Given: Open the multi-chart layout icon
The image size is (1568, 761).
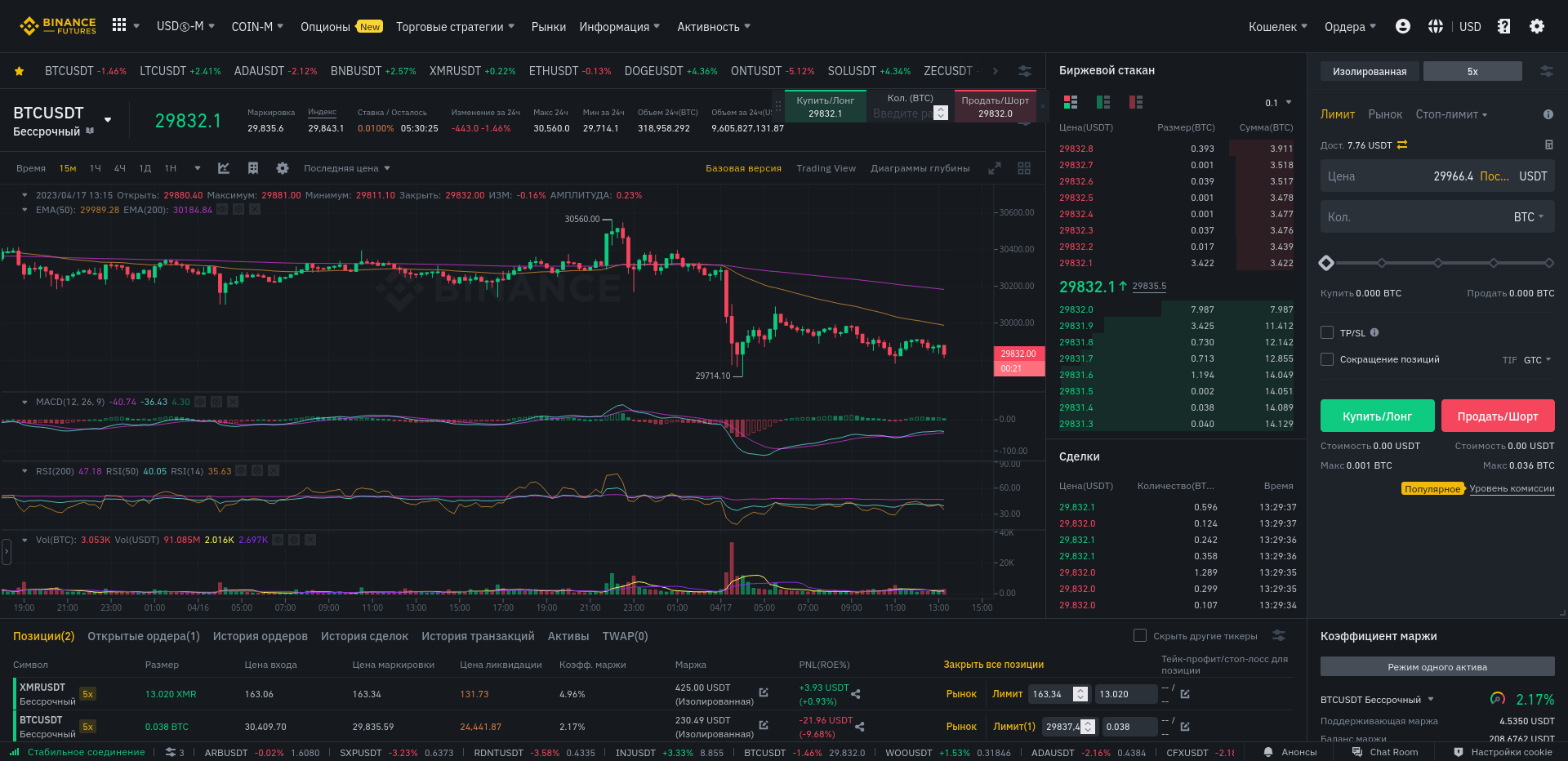Looking at the screenshot, I should [x=1024, y=168].
